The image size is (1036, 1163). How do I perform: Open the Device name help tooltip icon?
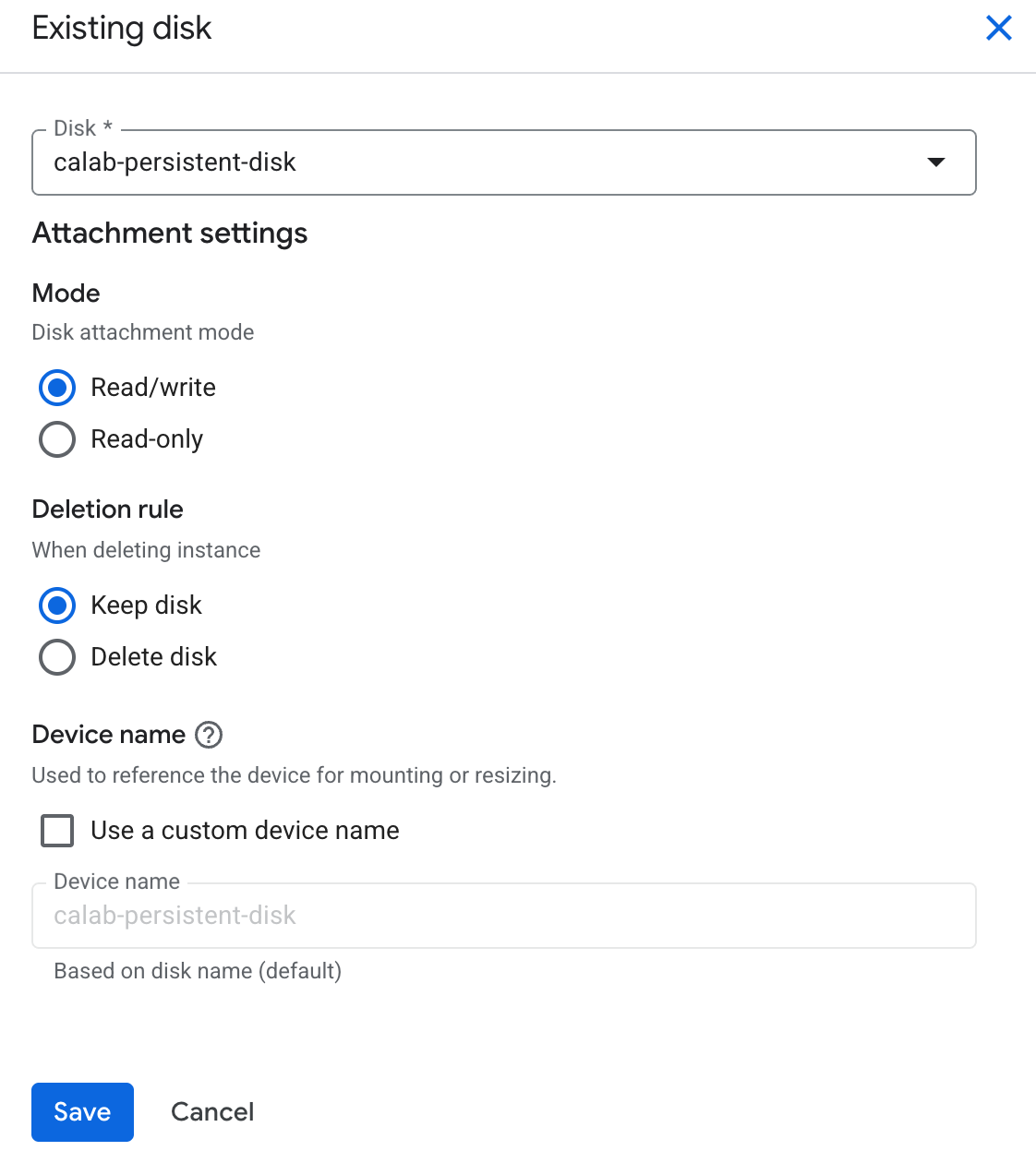coord(210,735)
